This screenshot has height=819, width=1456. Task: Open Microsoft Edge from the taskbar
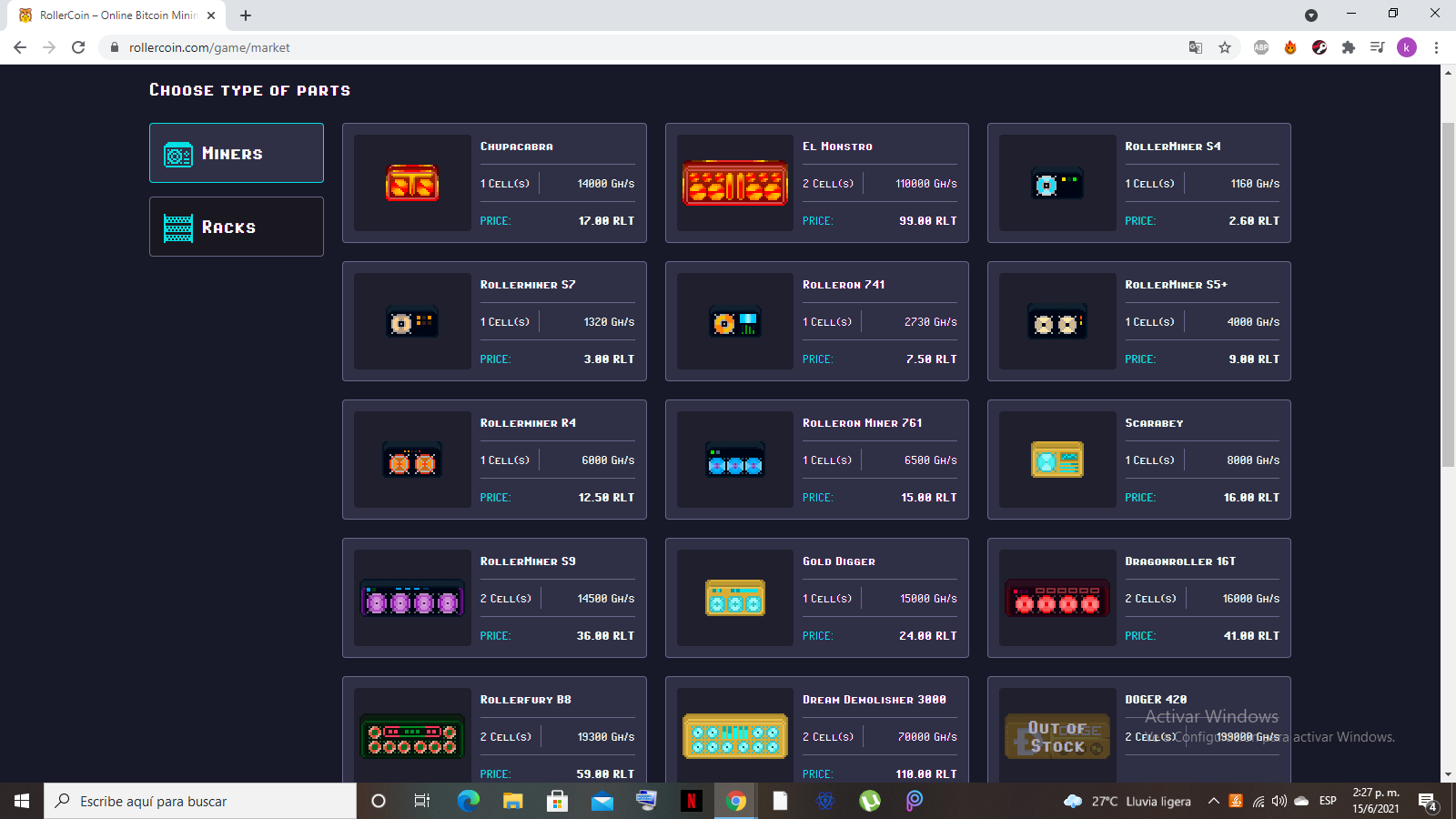[469, 801]
